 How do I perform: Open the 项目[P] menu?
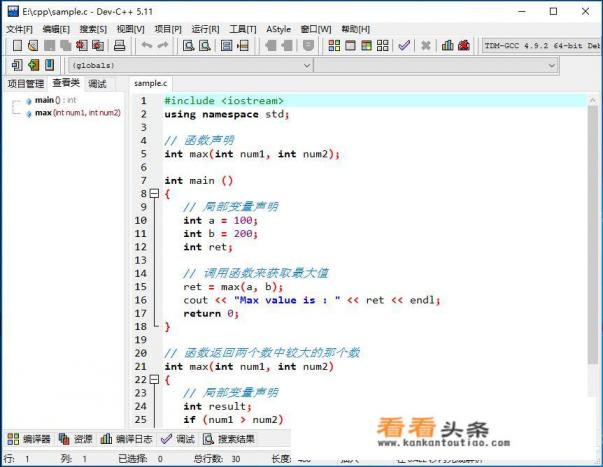pyautogui.click(x=168, y=29)
